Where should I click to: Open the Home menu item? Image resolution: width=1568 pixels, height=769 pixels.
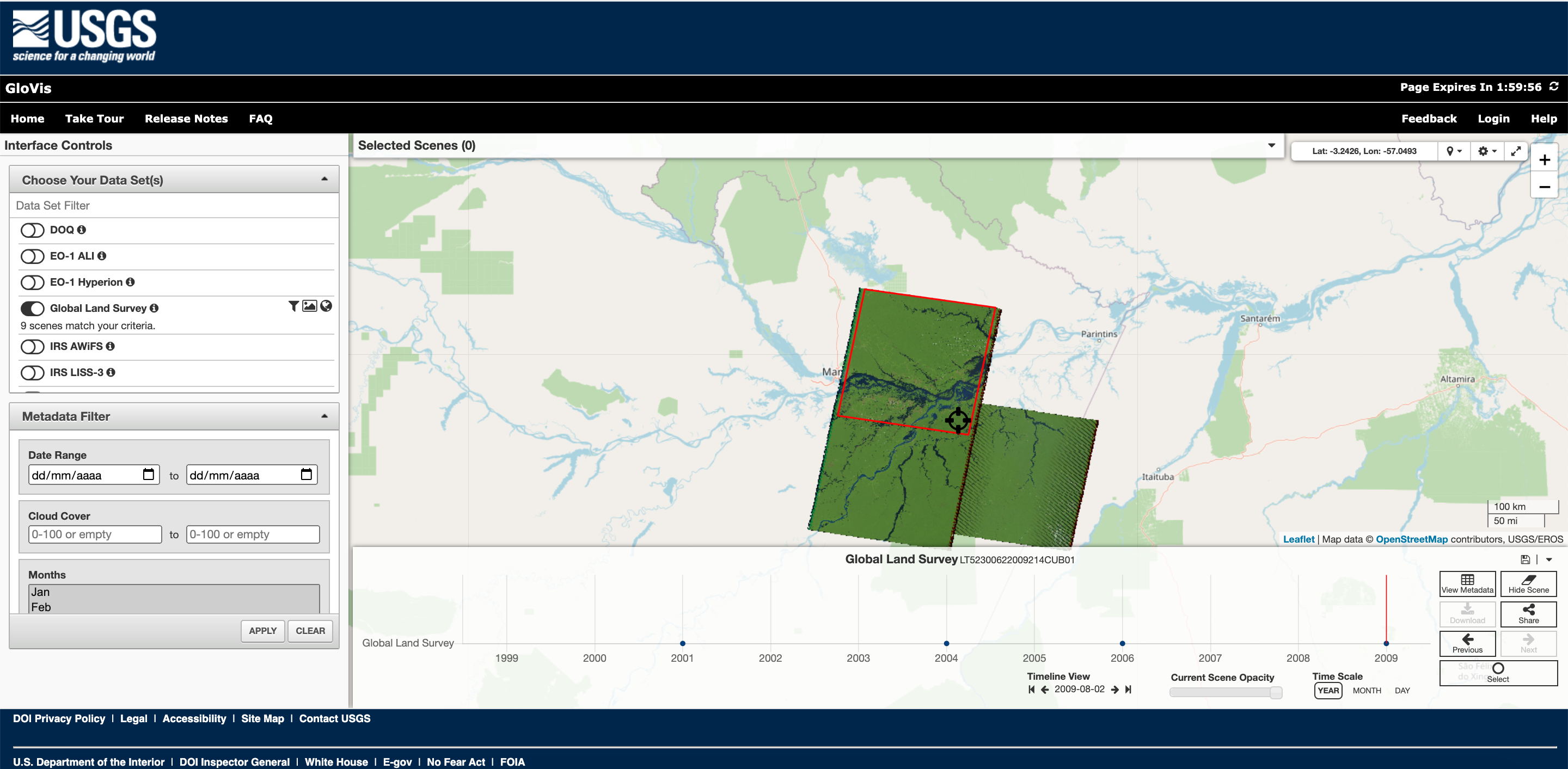click(x=27, y=119)
